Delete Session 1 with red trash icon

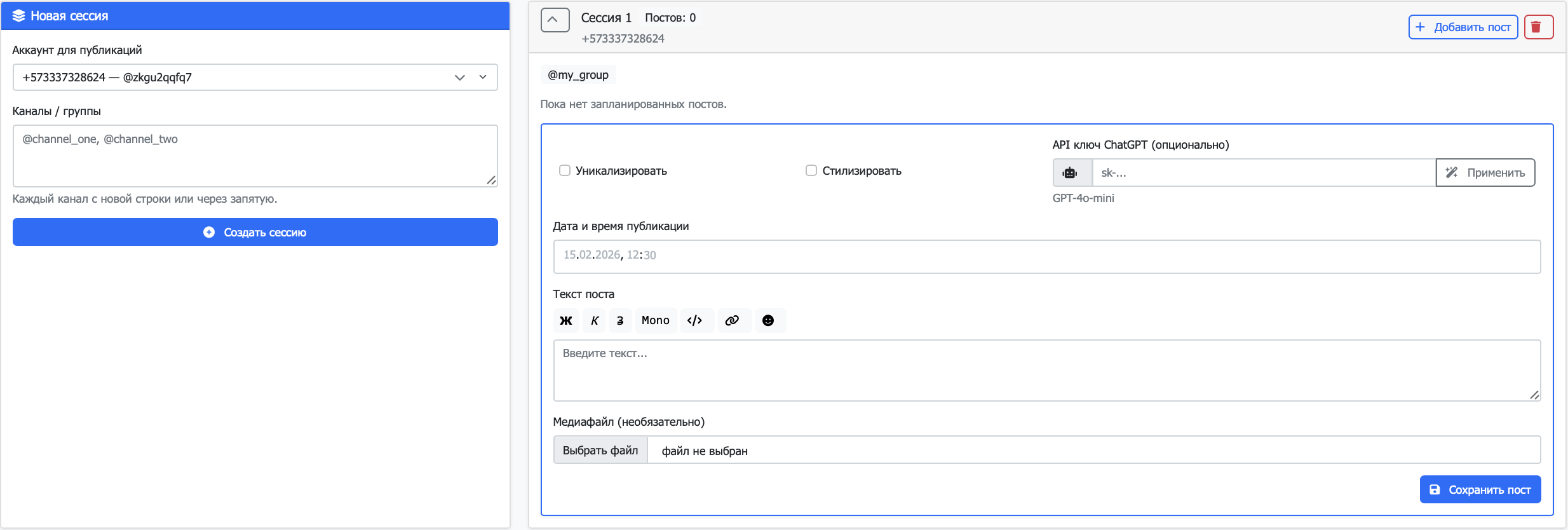point(1539,27)
